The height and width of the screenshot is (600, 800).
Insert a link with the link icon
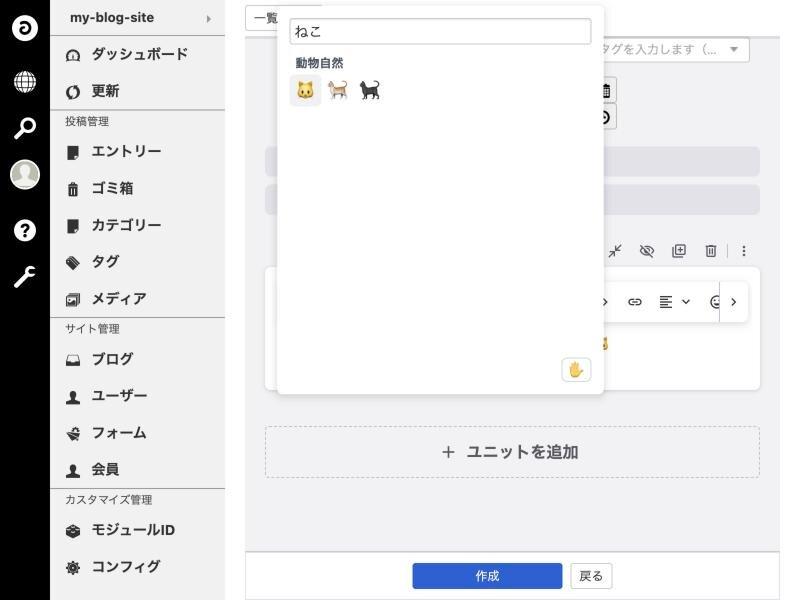[634, 302]
